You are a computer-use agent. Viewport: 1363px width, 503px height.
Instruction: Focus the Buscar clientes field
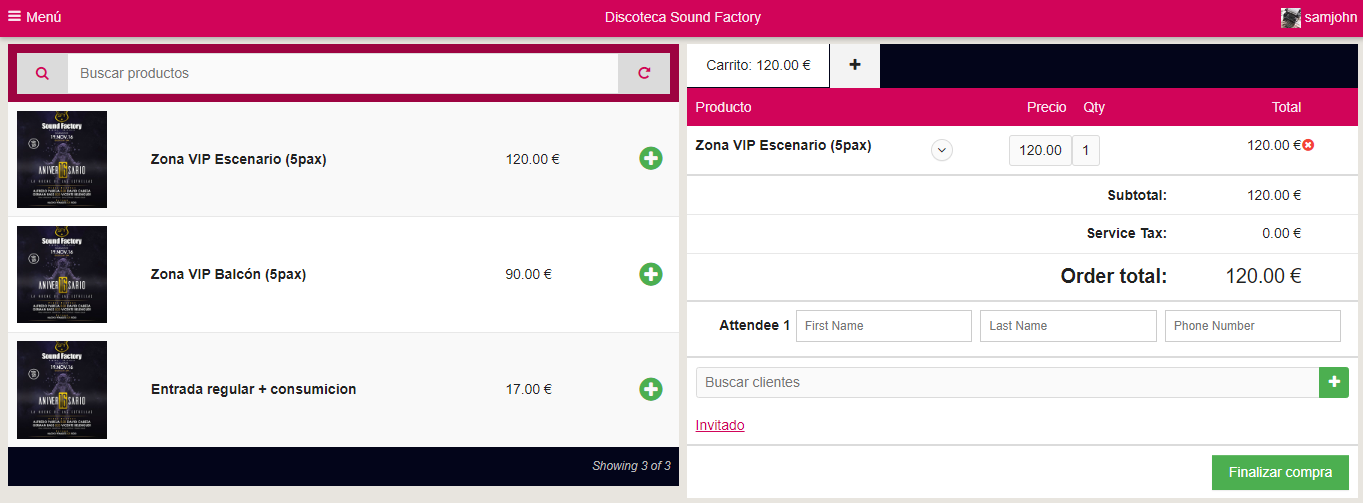(x=1008, y=382)
